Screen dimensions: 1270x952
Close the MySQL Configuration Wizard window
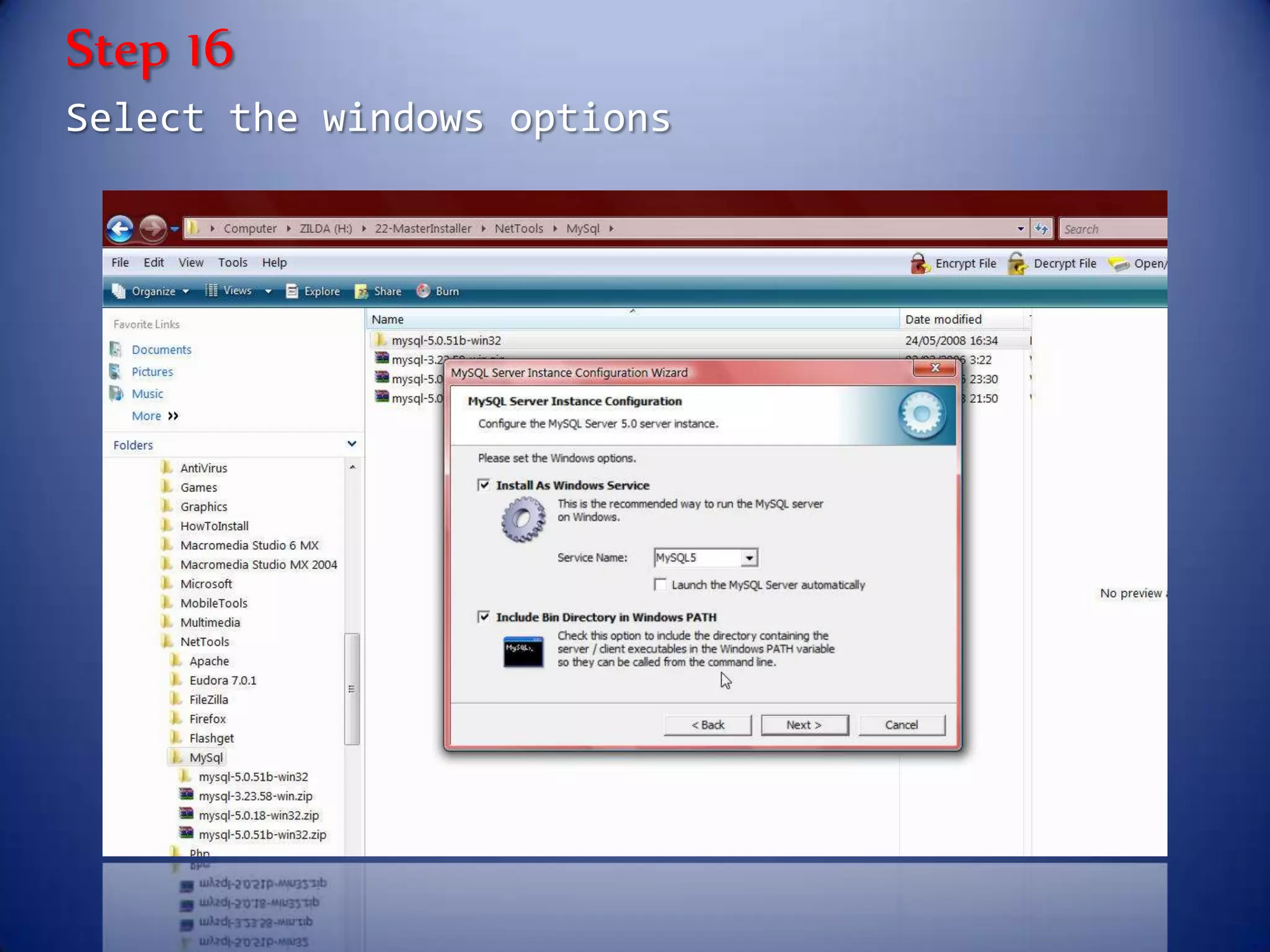point(935,368)
